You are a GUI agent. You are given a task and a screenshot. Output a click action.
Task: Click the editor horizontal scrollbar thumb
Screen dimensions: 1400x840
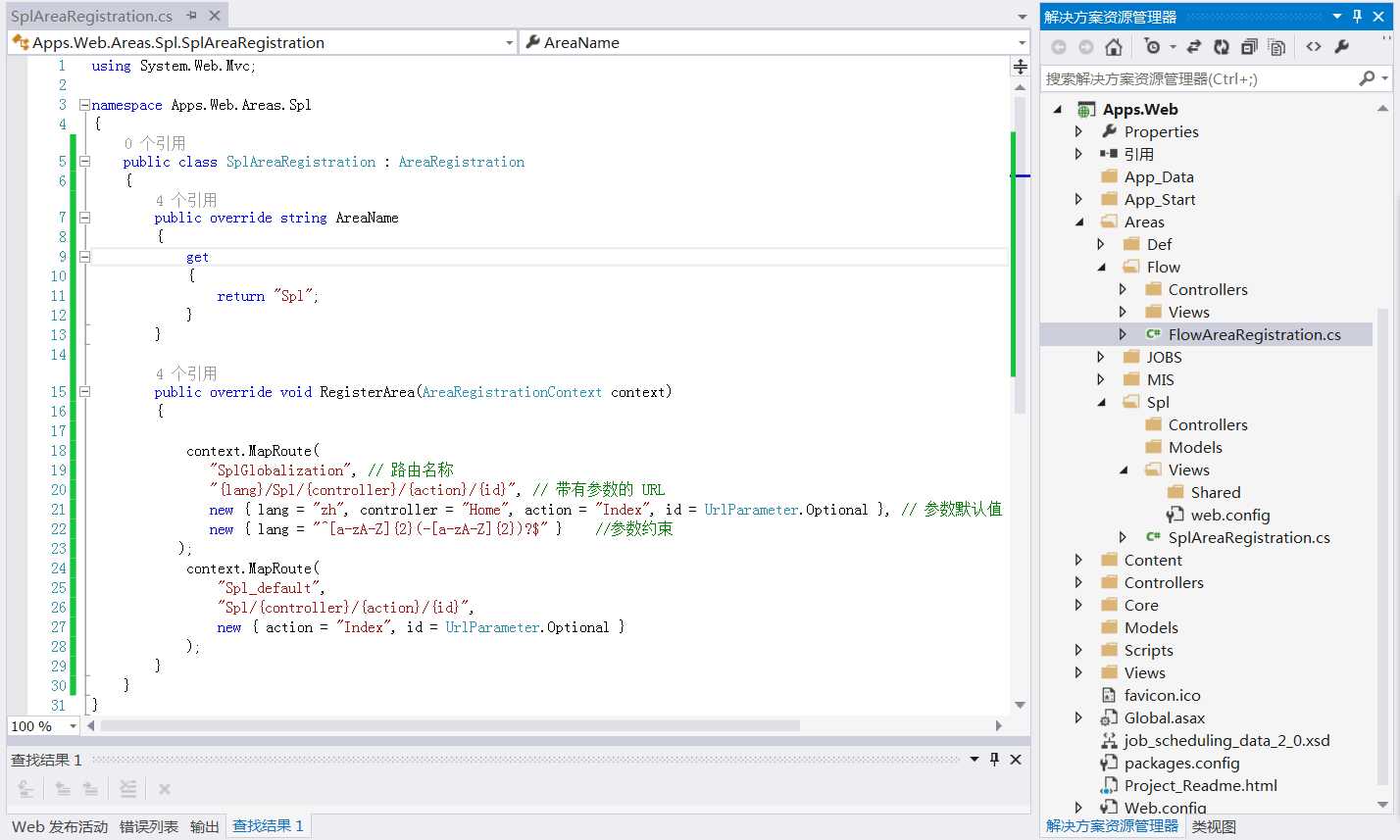point(451,726)
